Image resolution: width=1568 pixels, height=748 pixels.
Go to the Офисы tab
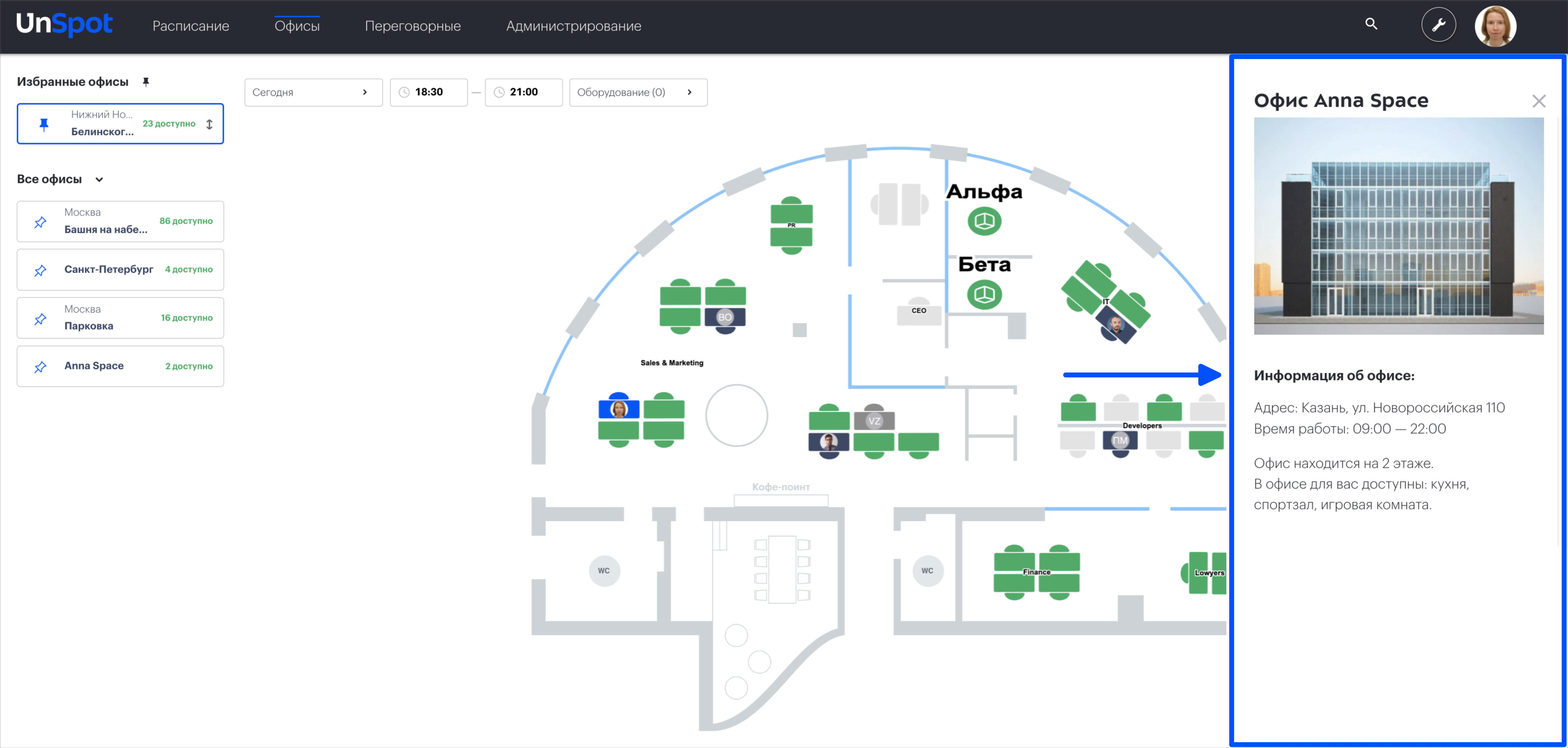[x=297, y=26]
